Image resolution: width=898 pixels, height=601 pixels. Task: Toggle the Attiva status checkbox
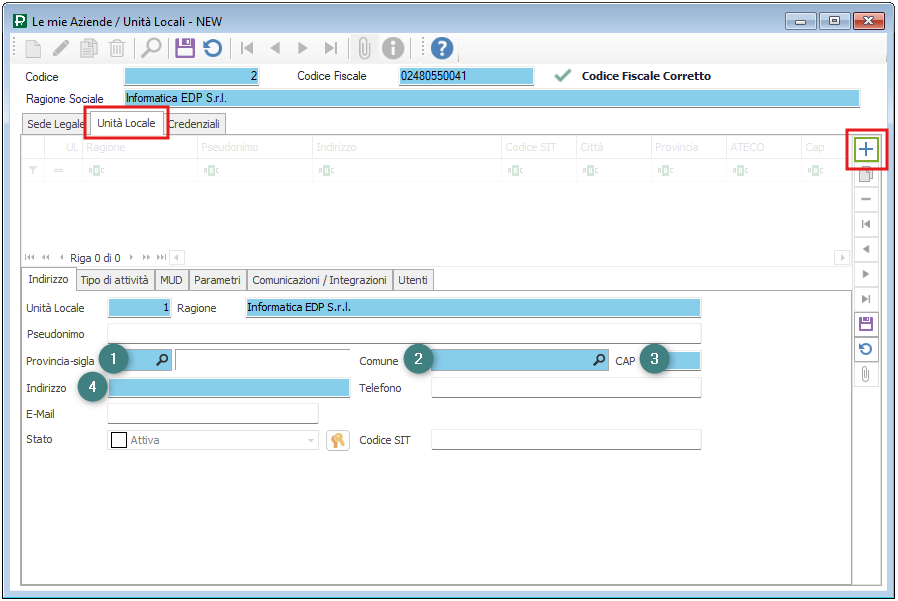(119, 440)
